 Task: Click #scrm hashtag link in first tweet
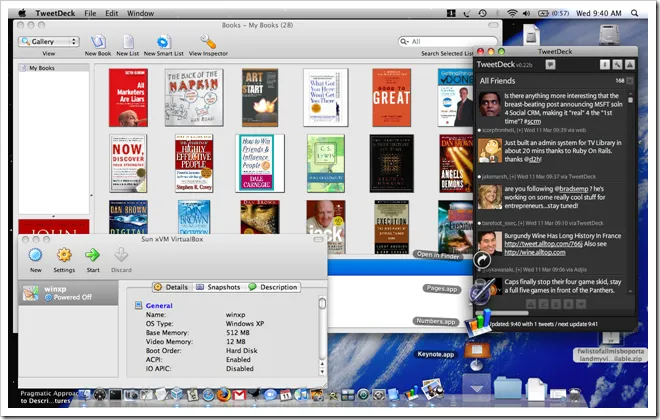tap(532, 121)
